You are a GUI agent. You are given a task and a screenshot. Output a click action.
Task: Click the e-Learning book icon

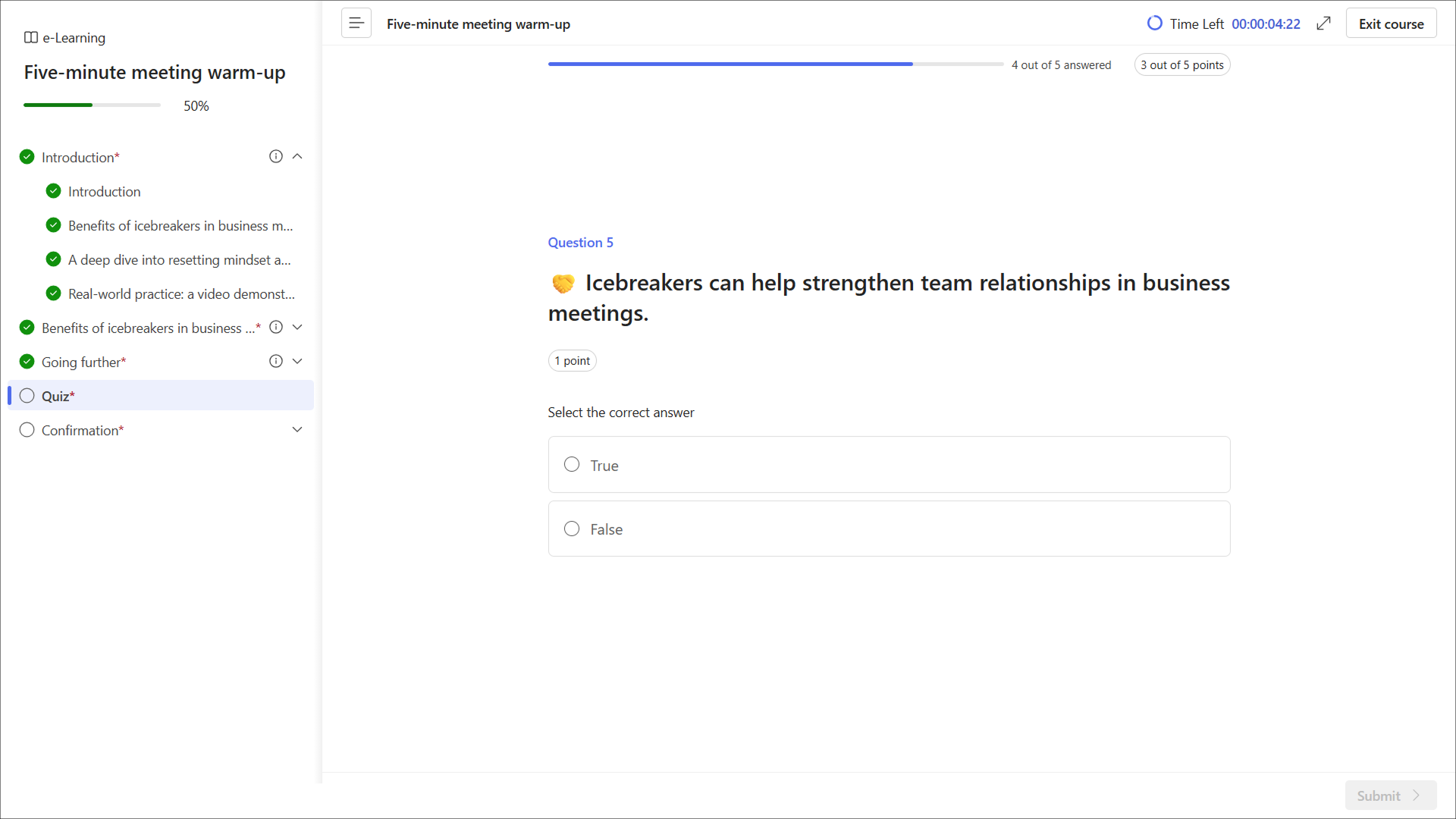click(x=31, y=37)
